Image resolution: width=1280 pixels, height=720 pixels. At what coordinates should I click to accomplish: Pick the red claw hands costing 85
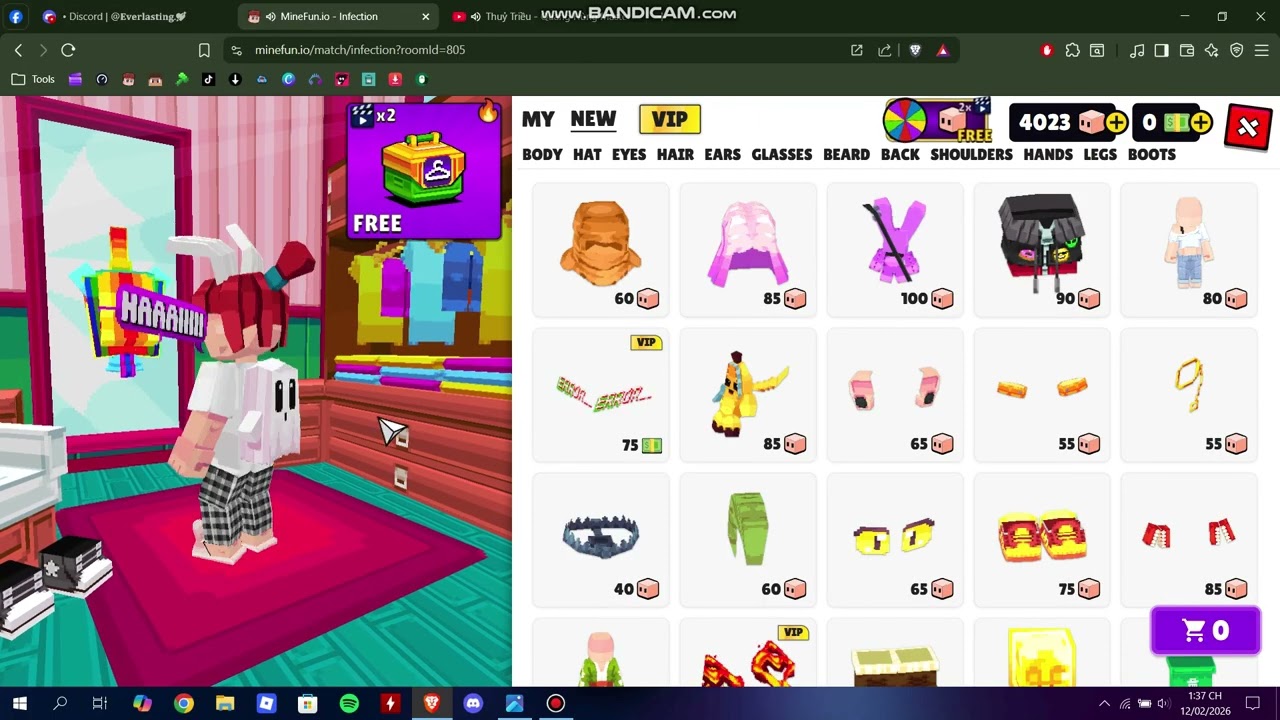tap(1189, 540)
